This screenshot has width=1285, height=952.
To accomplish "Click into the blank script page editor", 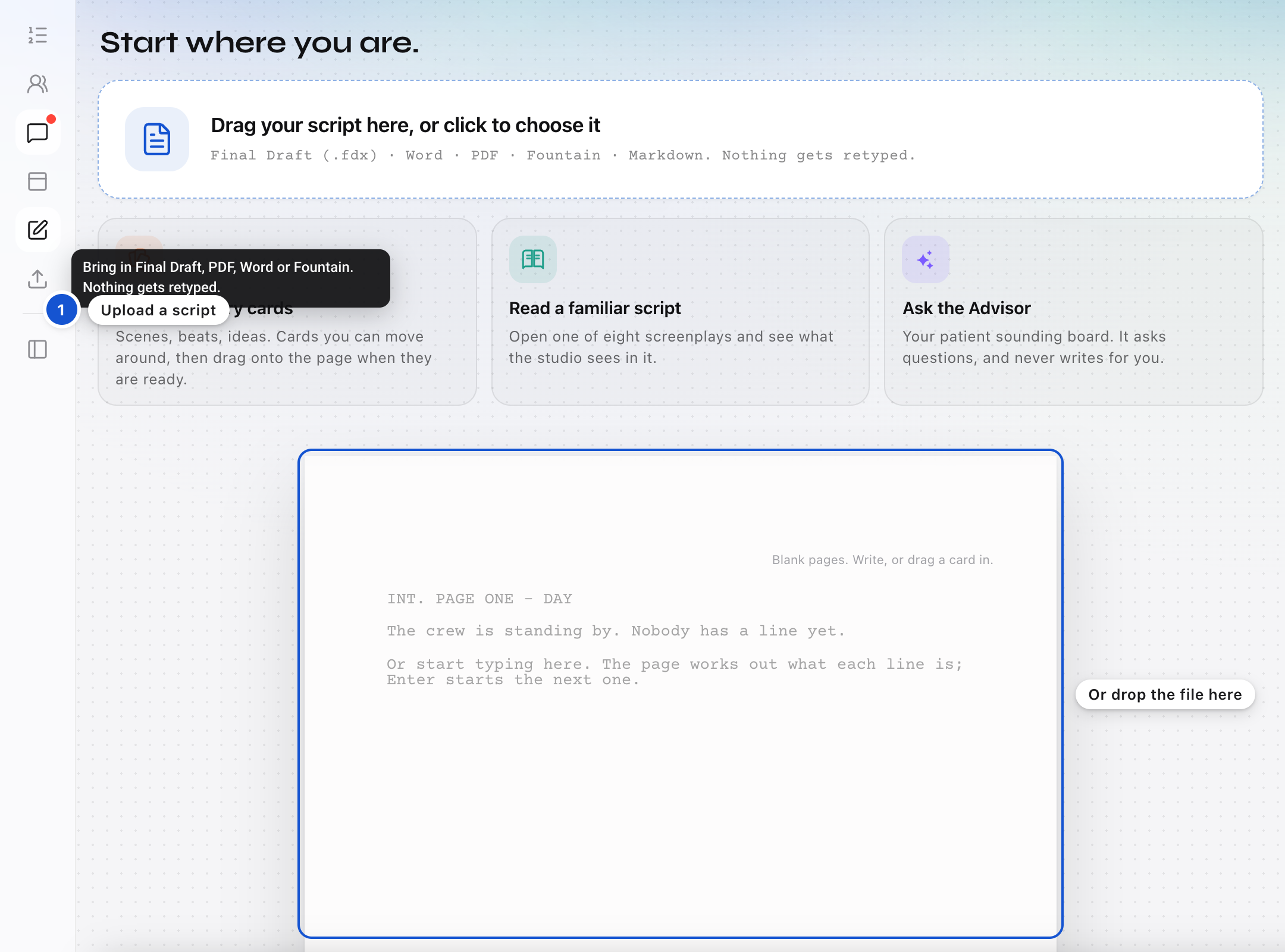I will coord(681,694).
